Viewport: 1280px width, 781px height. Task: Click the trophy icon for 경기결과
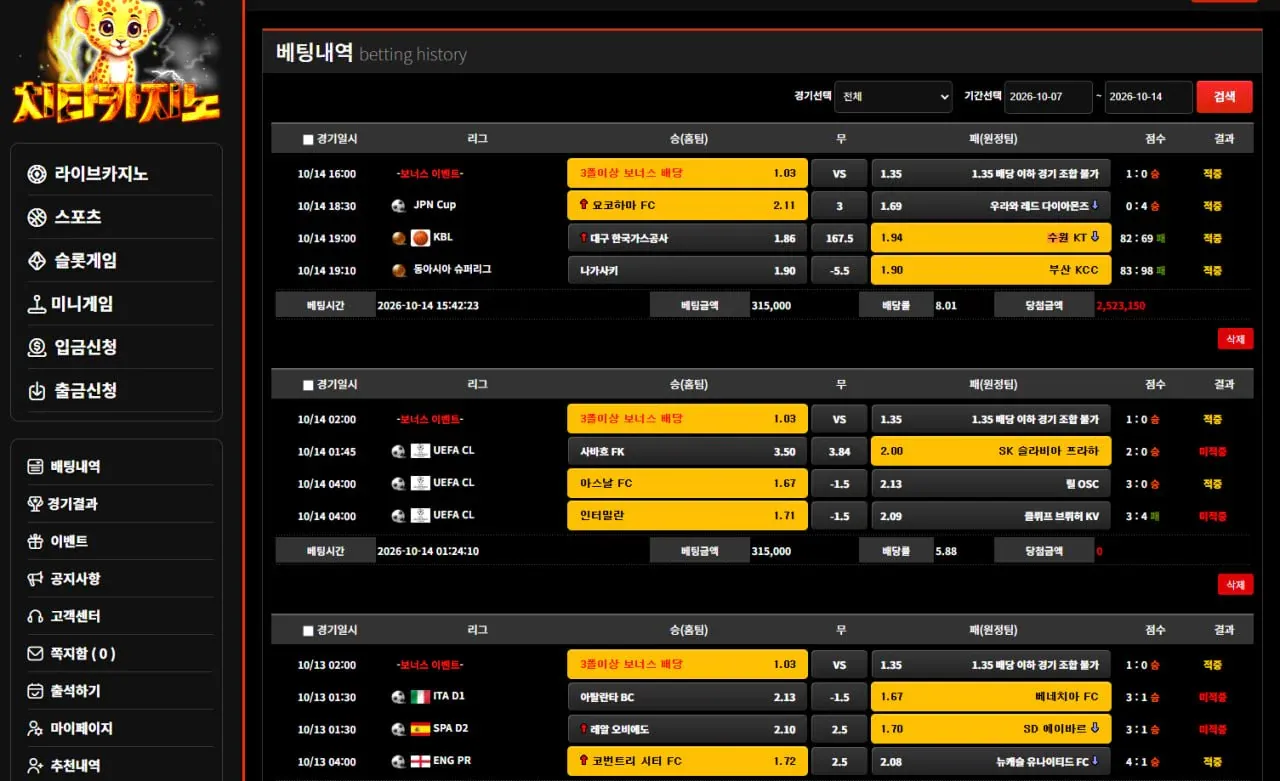click(35, 504)
